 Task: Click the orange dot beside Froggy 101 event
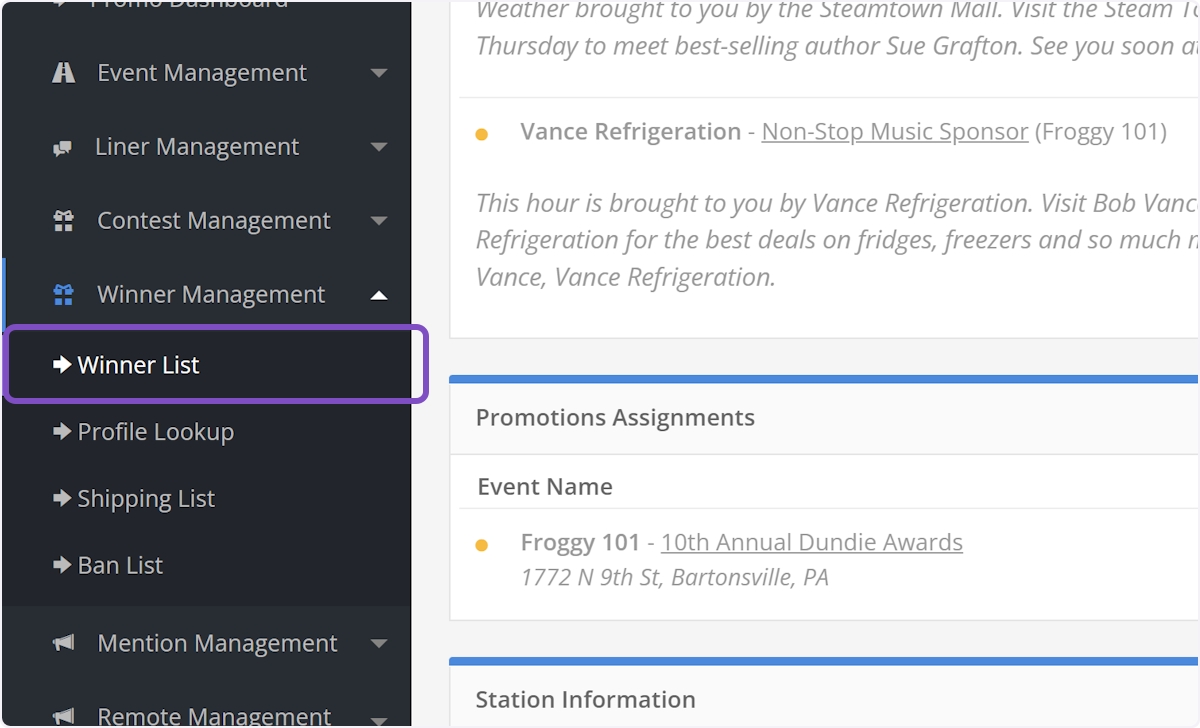(481, 546)
